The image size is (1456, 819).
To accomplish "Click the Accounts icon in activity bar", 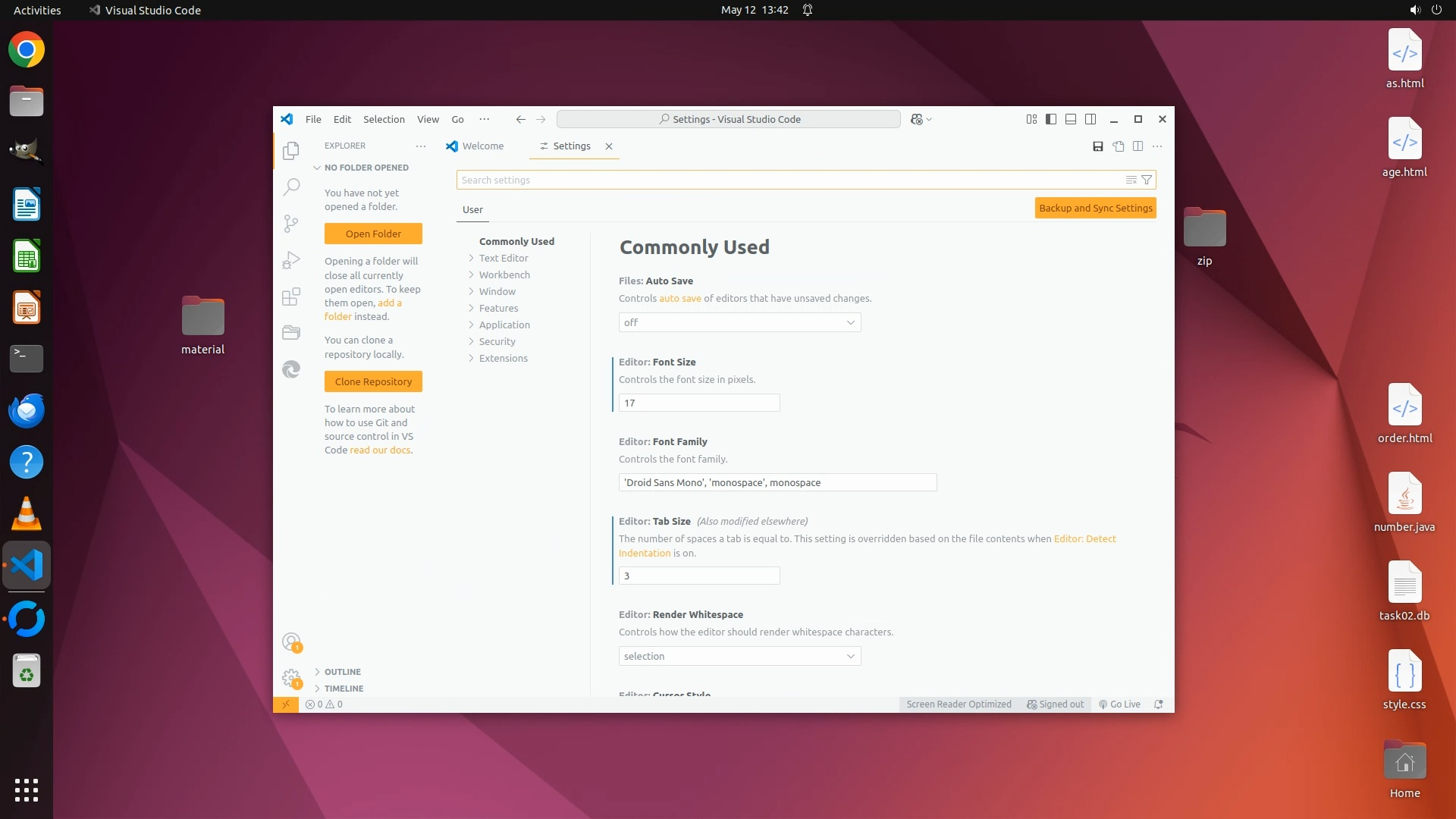I will [x=291, y=642].
